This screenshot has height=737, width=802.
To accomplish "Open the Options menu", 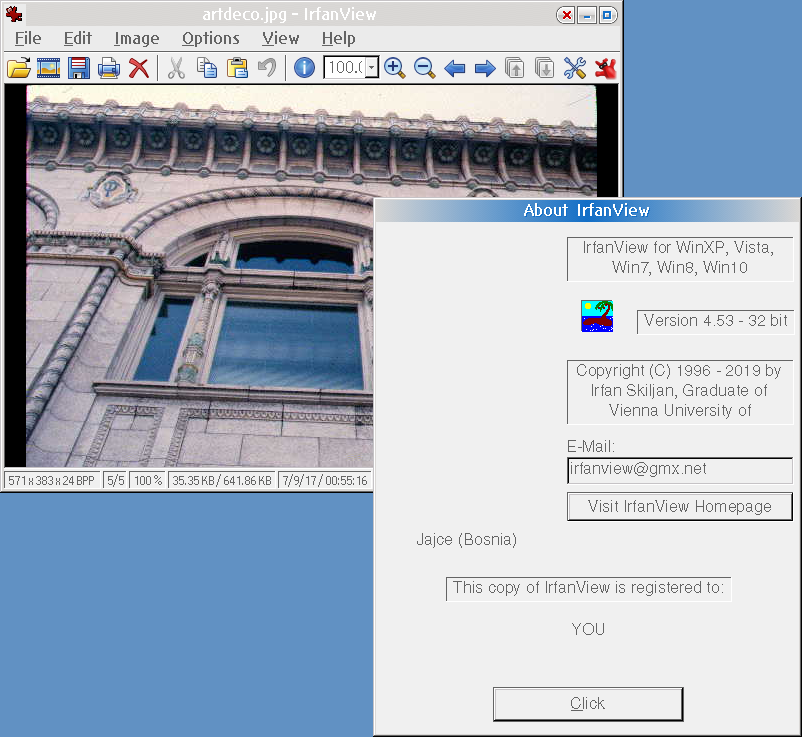I will [x=210, y=38].
